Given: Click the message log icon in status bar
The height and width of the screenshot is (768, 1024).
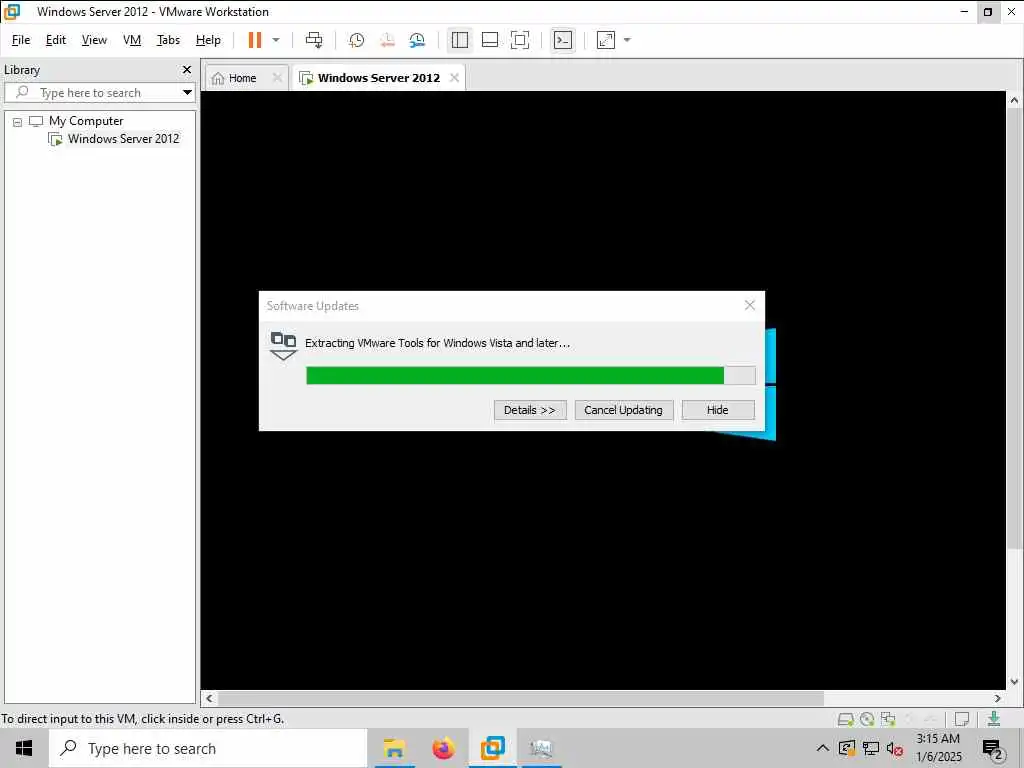Looking at the screenshot, I should coord(961,719).
